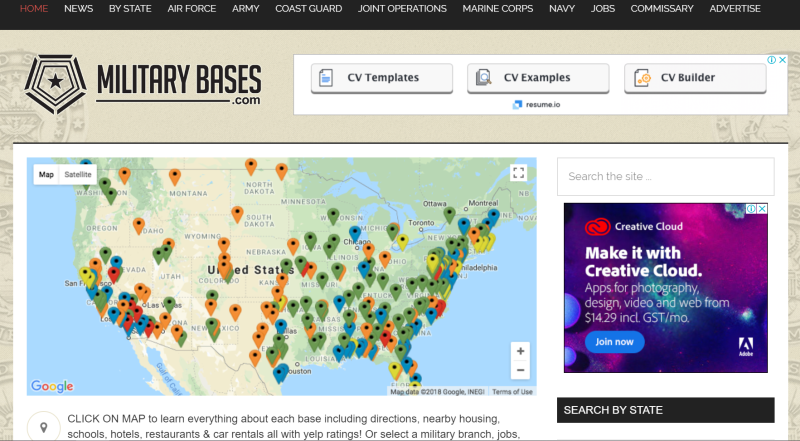
Task: Switch map to Map view
Action: coord(46,175)
